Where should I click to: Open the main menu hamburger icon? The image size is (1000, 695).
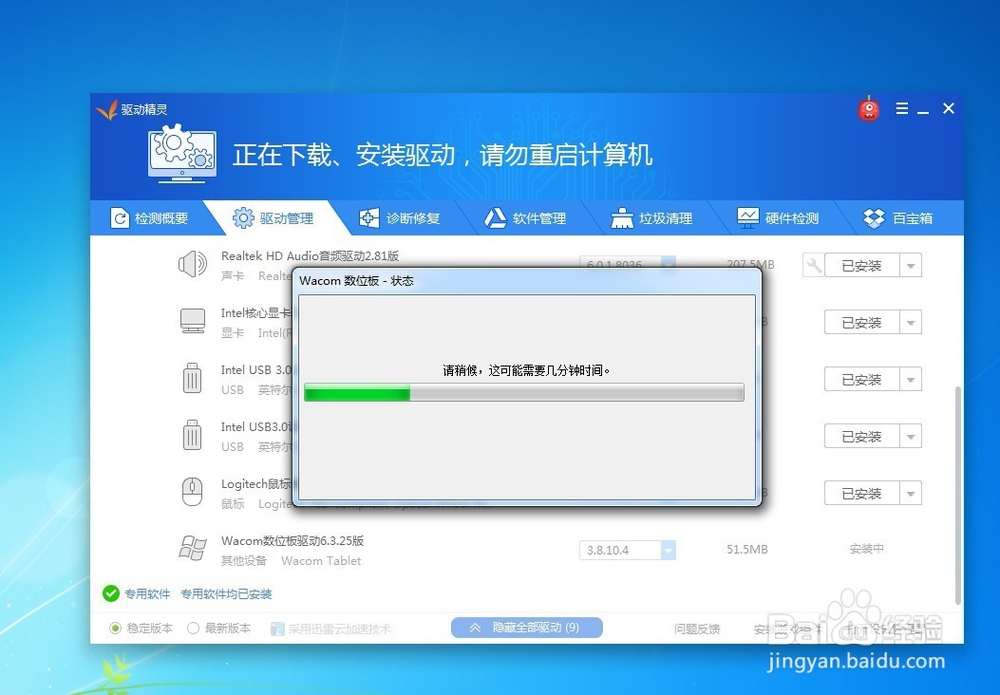902,108
